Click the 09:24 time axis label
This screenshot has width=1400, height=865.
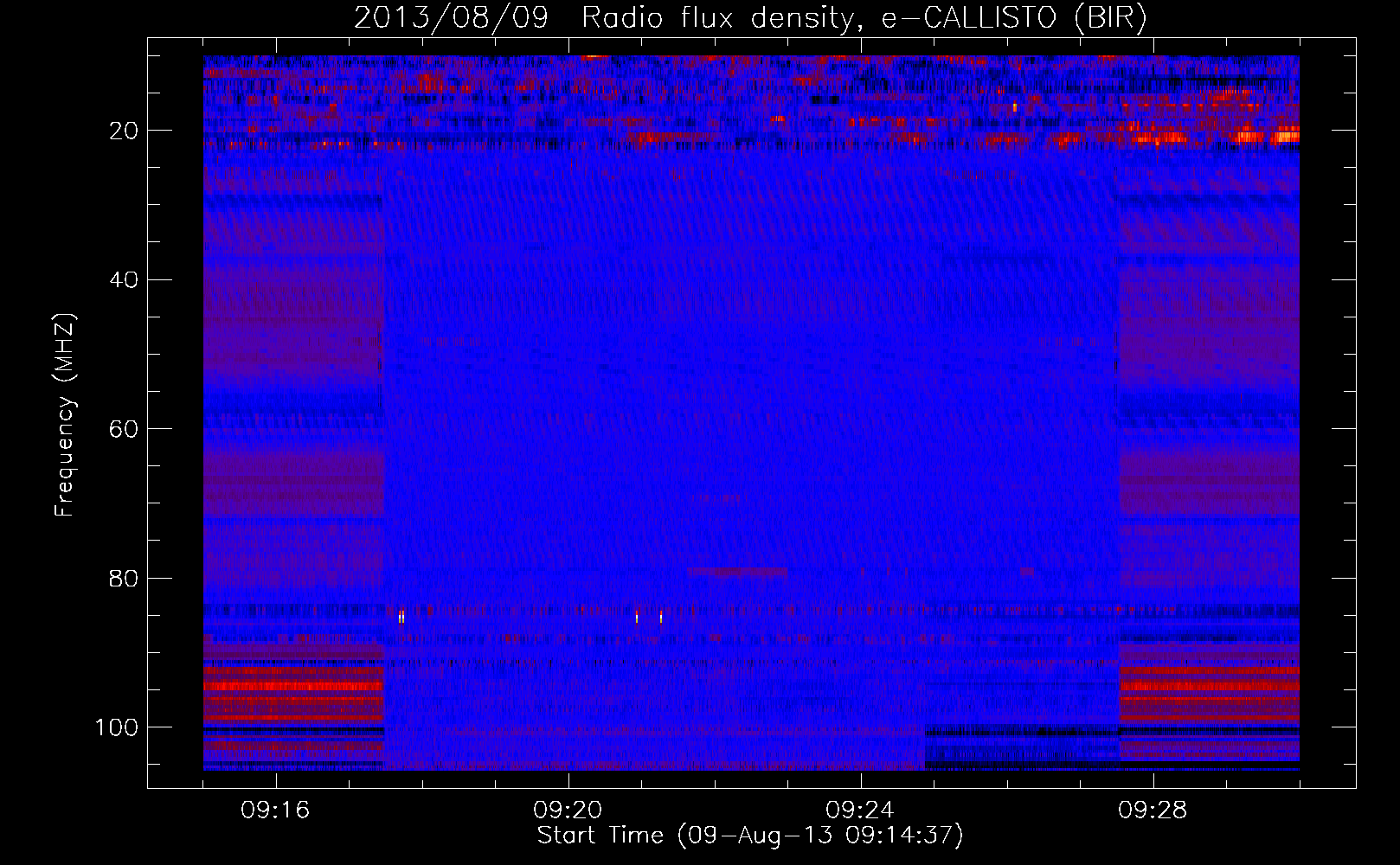pos(860,811)
